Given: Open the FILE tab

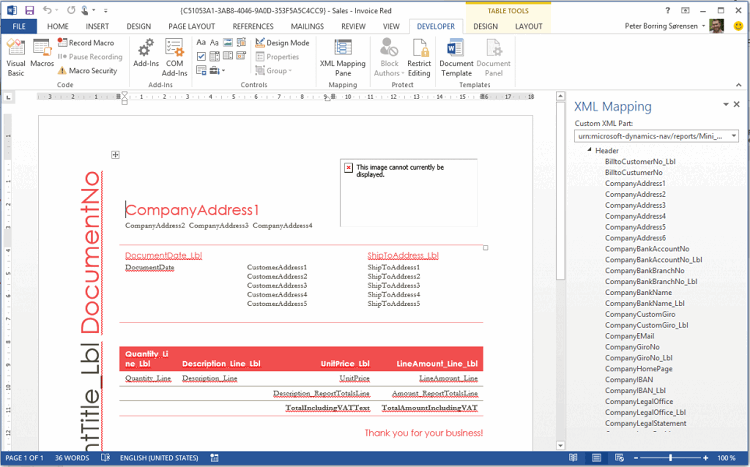Looking at the screenshot, I should [19, 26].
